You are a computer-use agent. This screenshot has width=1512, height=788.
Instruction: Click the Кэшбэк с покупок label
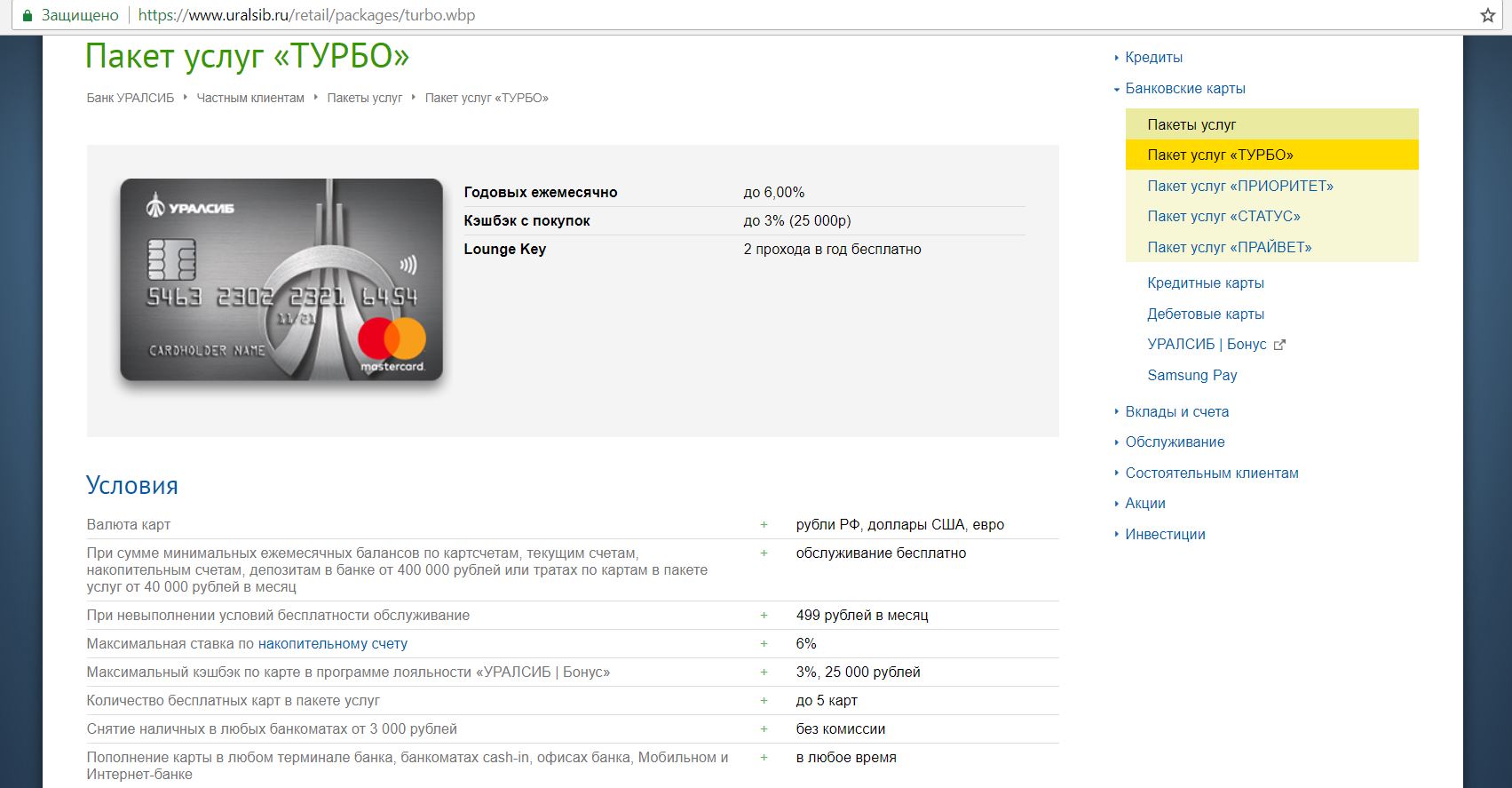point(526,220)
